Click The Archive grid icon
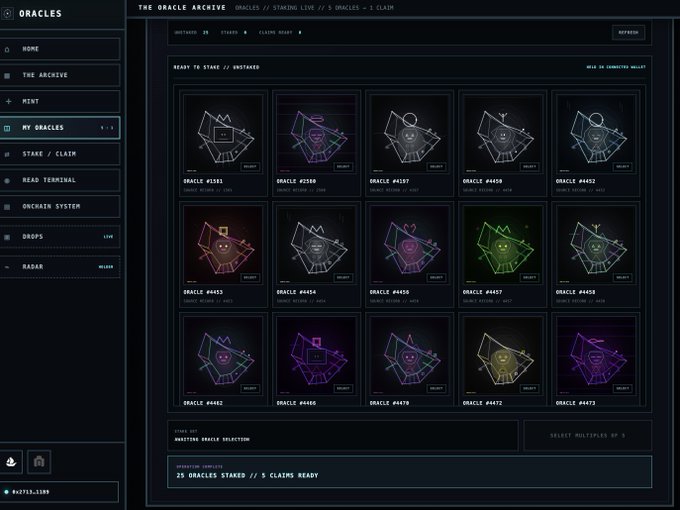The height and width of the screenshot is (510, 680). click(7, 75)
